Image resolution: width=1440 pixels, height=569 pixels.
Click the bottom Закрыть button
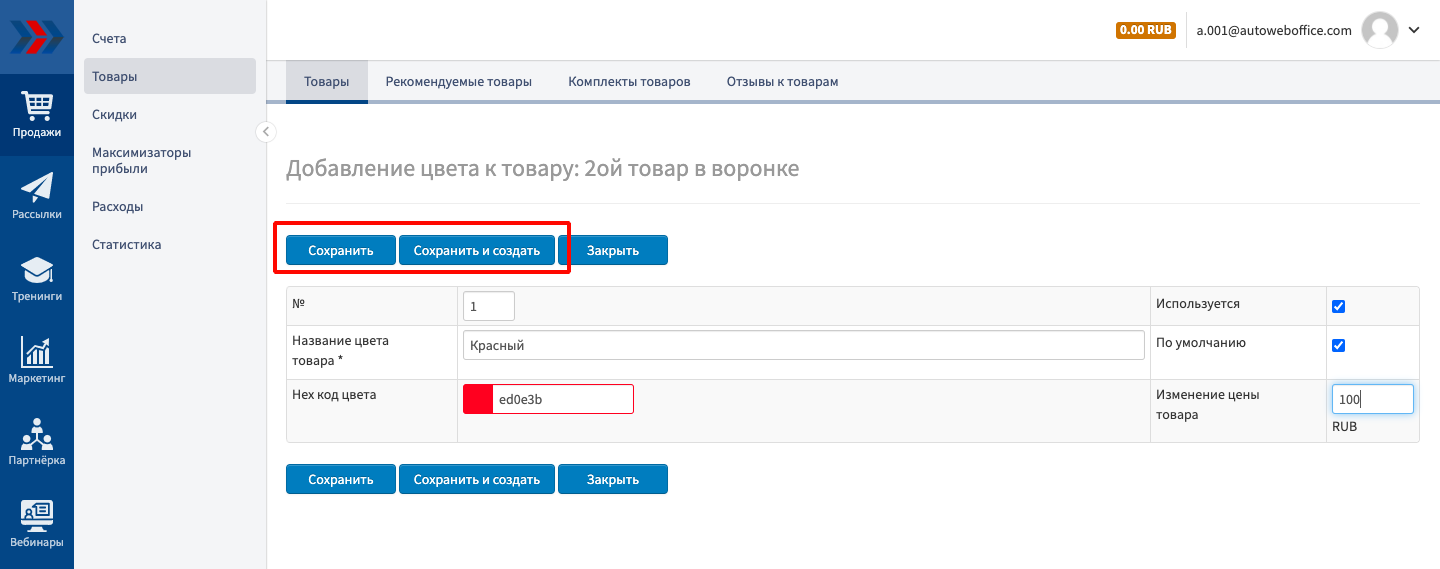pos(612,479)
